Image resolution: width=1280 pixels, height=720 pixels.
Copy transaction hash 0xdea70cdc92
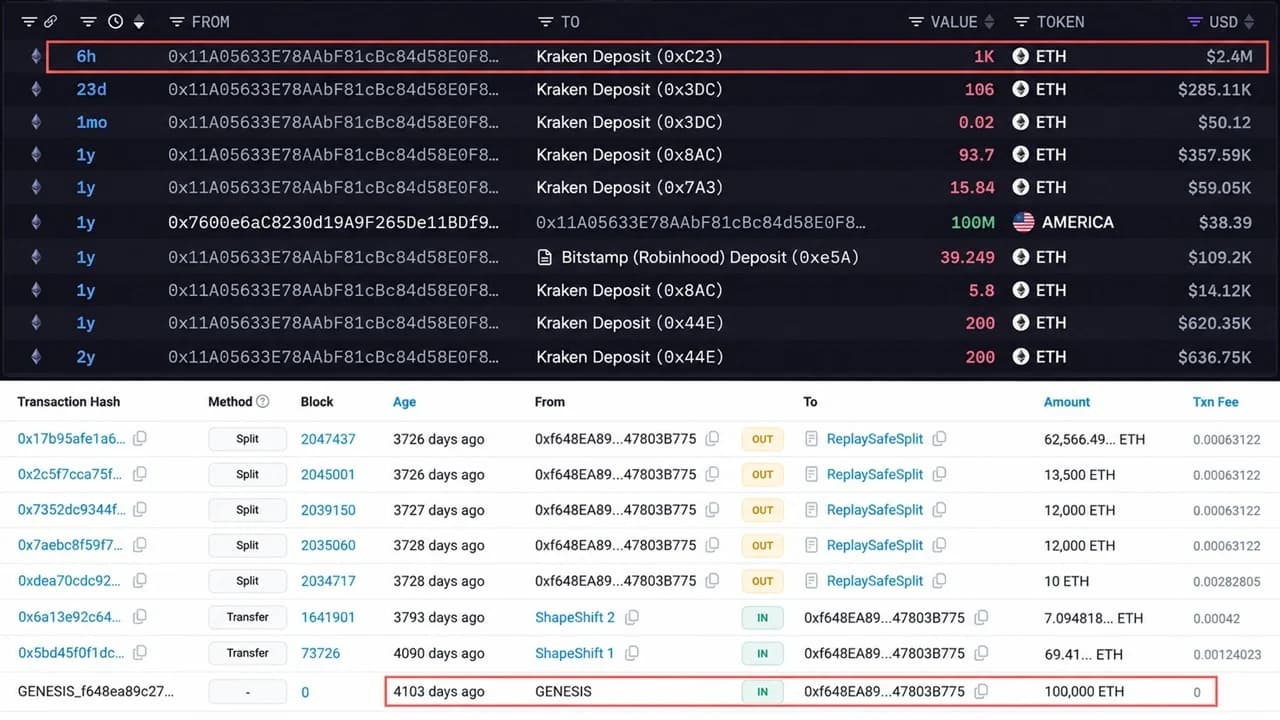[x=140, y=581]
